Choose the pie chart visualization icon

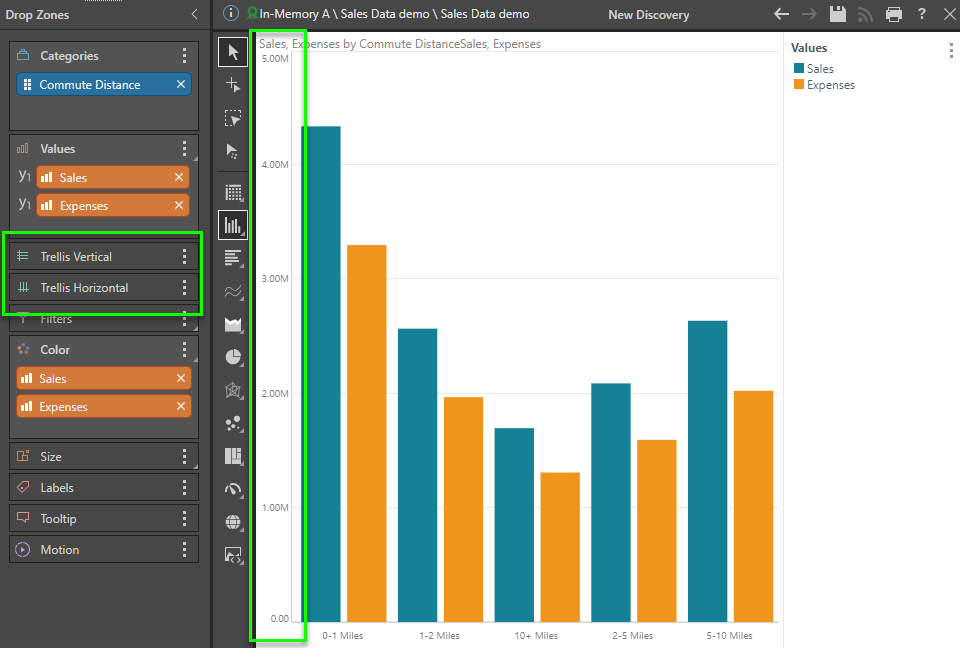click(233, 356)
